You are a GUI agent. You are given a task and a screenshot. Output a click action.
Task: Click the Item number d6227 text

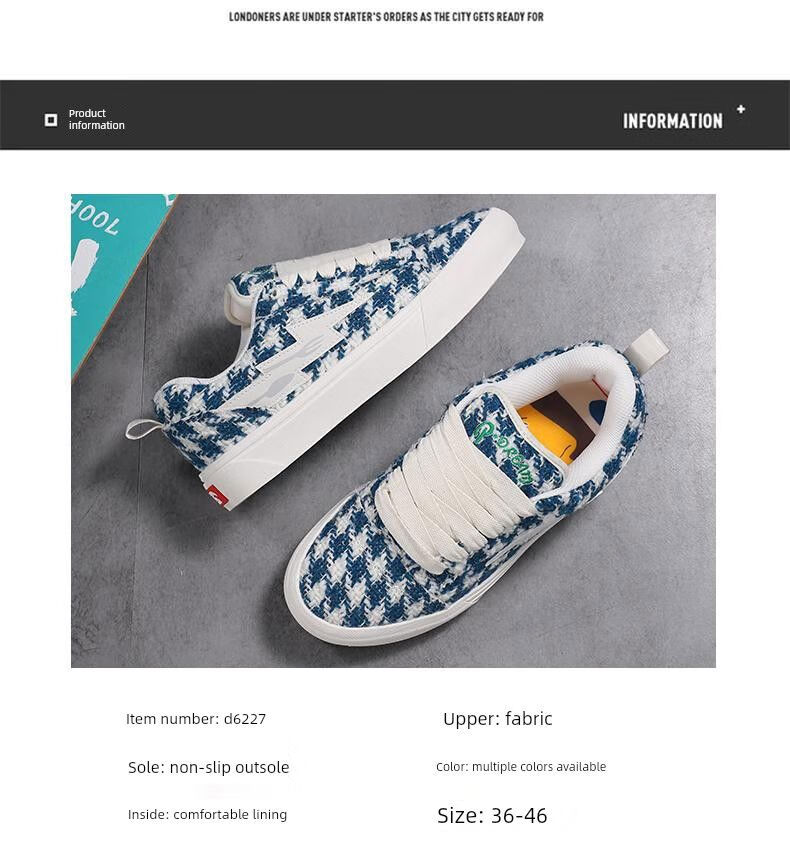click(196, 719)
